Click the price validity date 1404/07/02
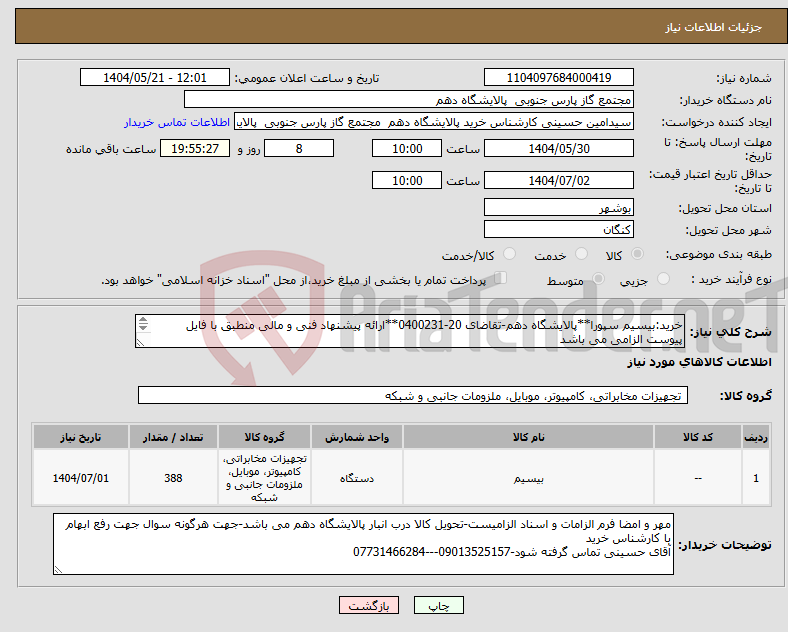Screen dimensions: 788x632 [558, 180]
